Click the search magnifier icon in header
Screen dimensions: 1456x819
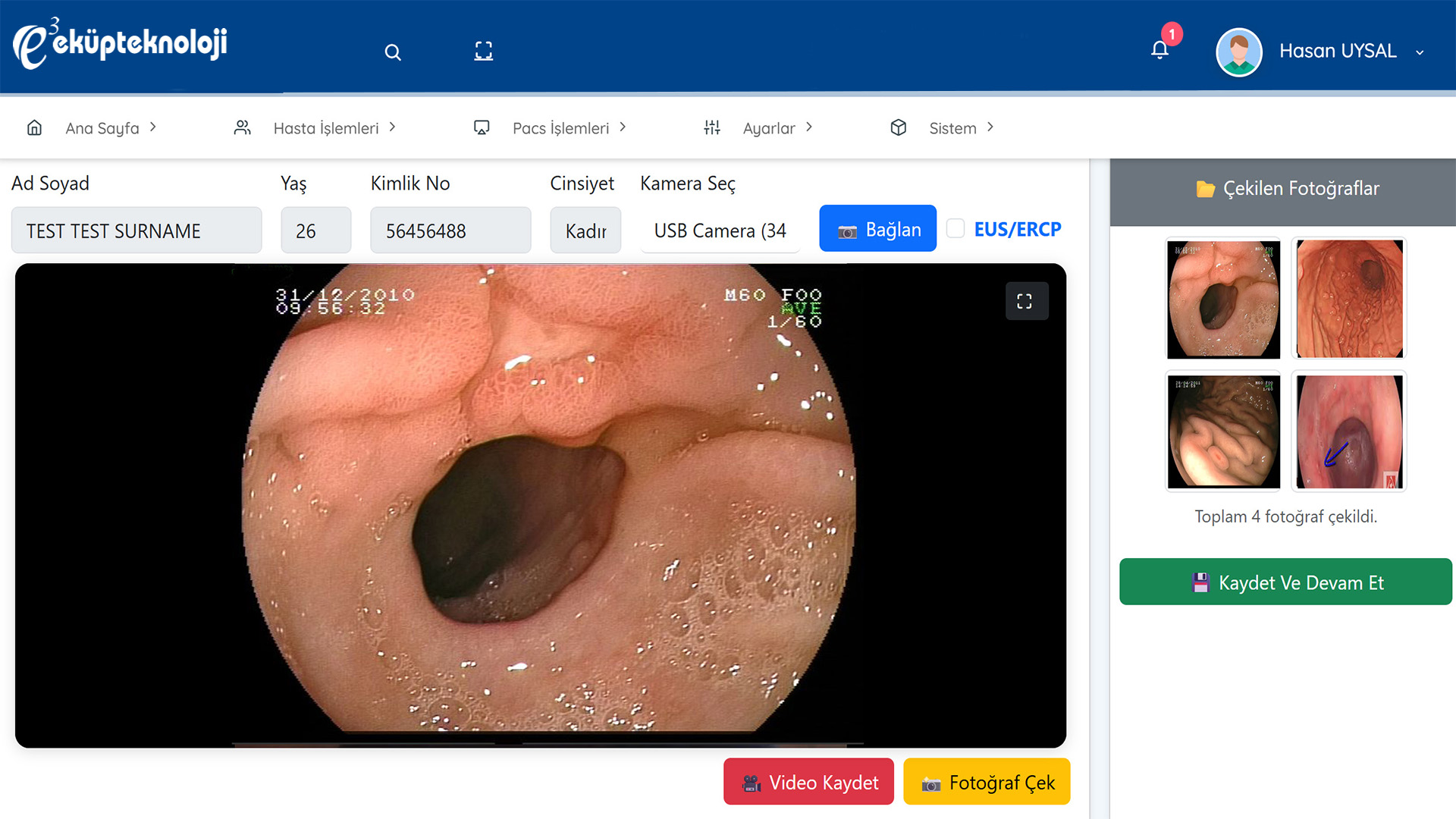tap(392, 52)
